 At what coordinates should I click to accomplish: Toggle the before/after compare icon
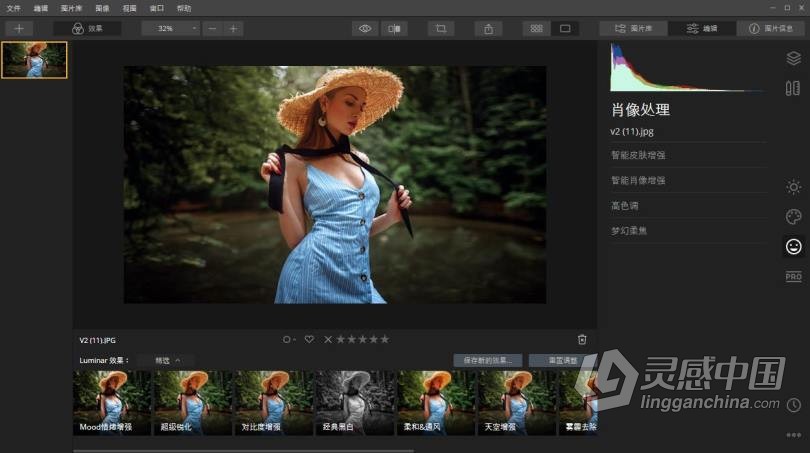[x=394, y=28]
